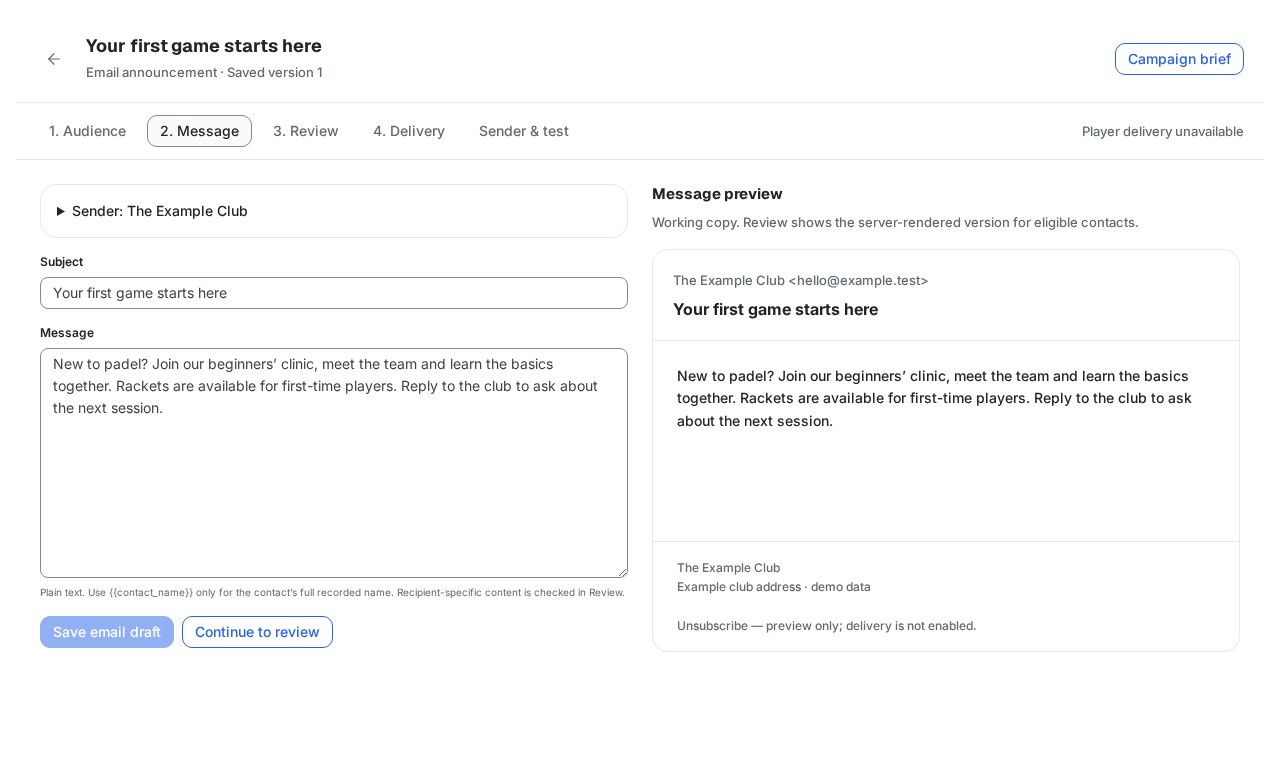The width and height of the screenshot is (1280, 760).
Task: Click the message textarea resize handle
Action: tap(621, 571)
